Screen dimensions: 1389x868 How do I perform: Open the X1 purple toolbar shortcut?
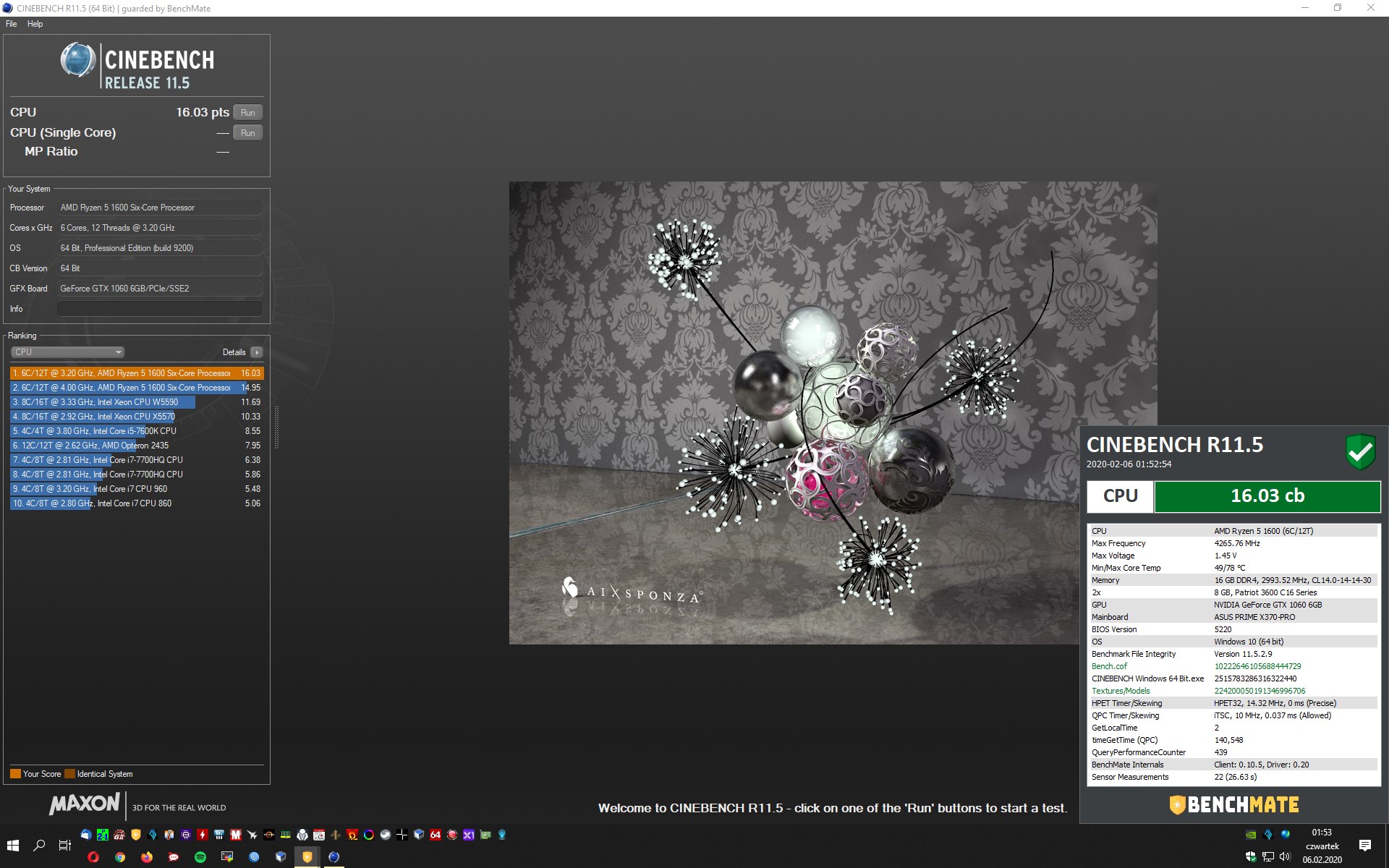(x=469, y=835)
